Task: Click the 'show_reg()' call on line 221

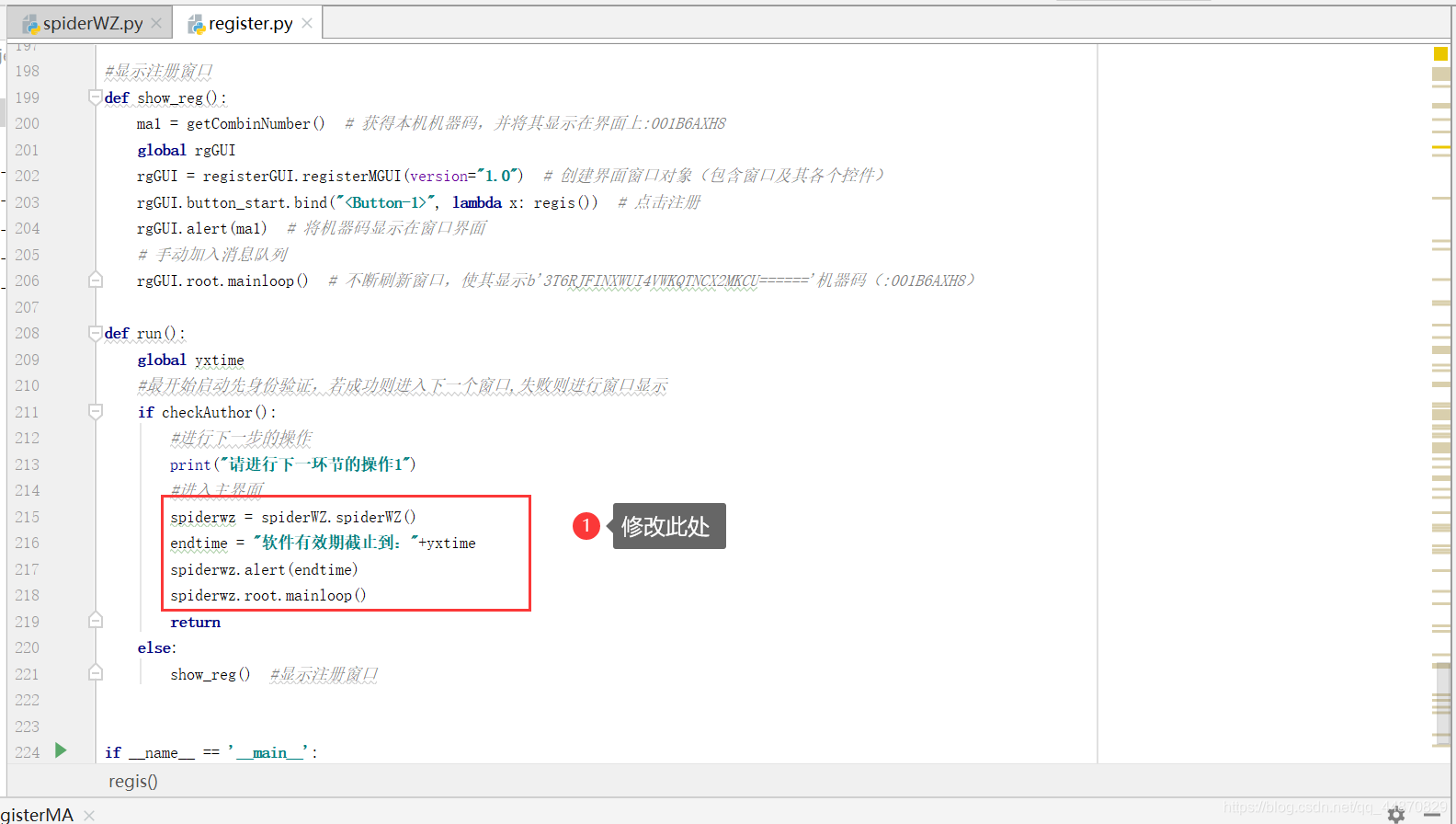Action: coord(210,674)
